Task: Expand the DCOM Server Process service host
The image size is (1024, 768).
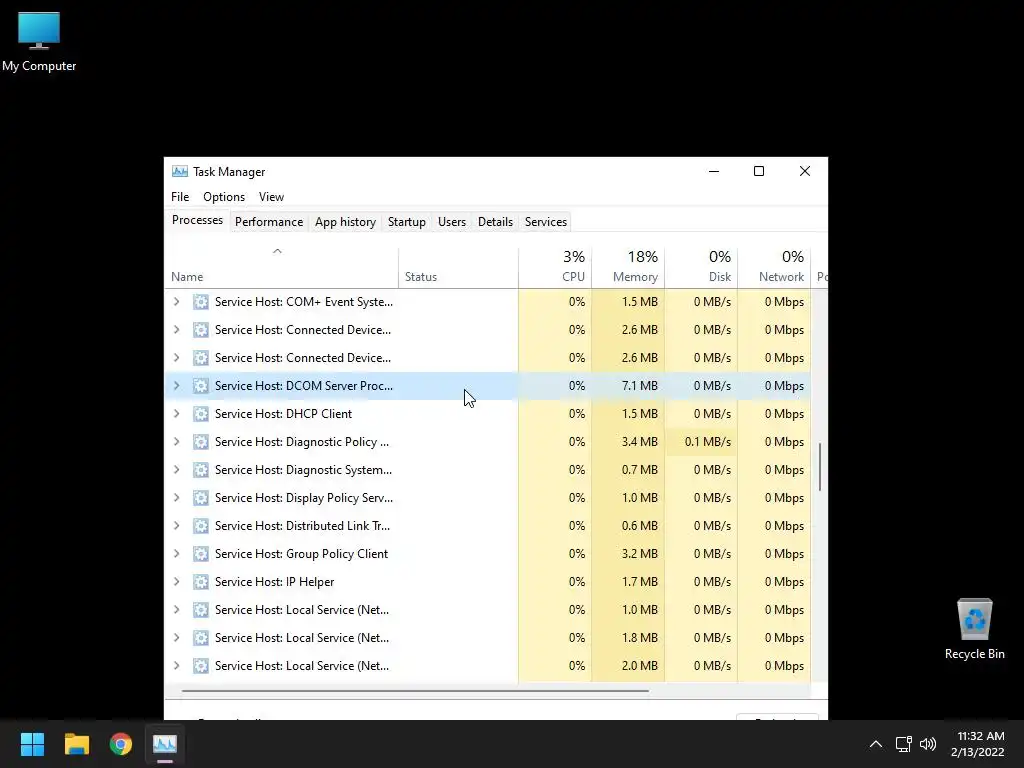Action: click(x=176, y=385)
